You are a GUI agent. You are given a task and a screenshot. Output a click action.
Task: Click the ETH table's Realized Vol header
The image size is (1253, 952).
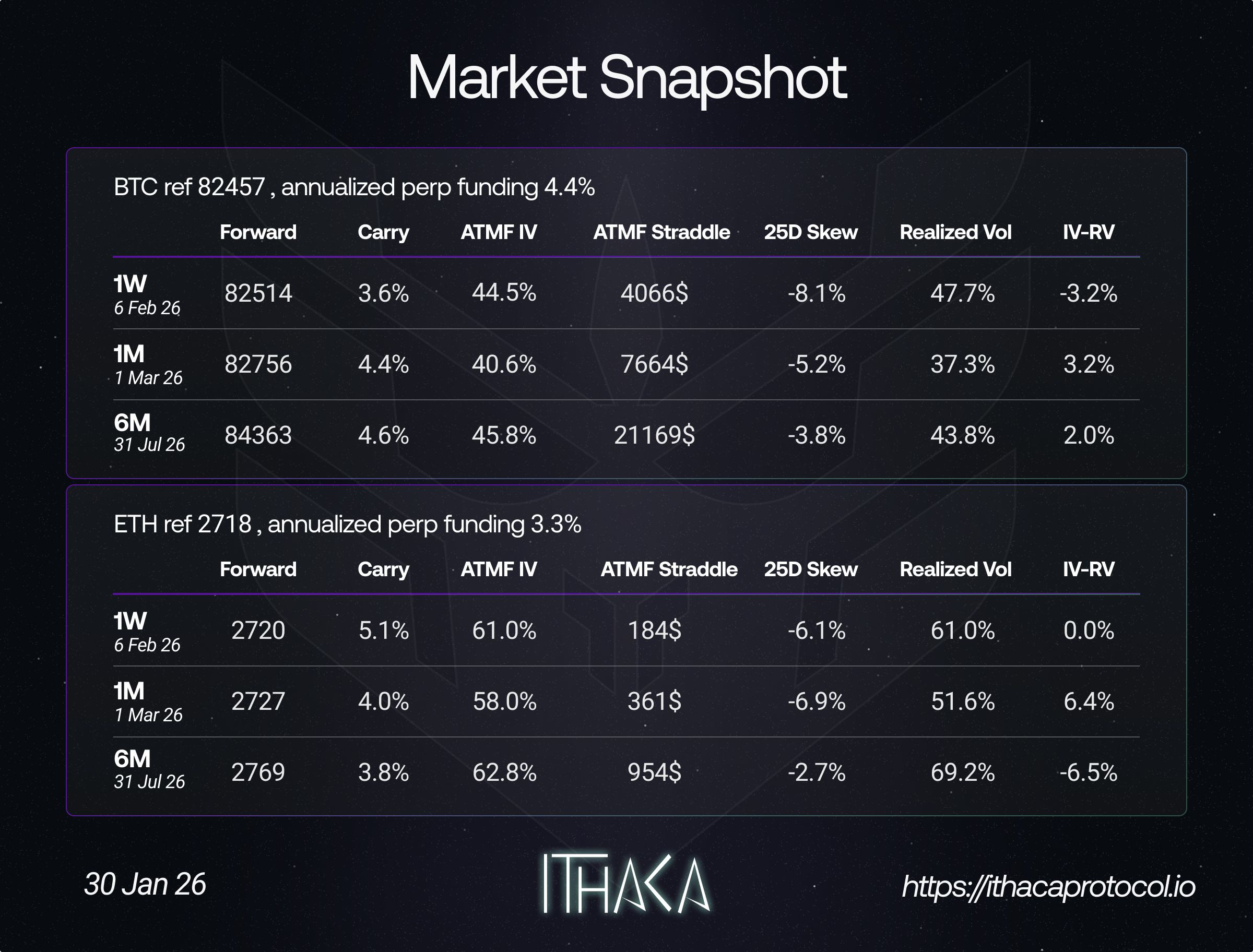click(x=955, y=569)
